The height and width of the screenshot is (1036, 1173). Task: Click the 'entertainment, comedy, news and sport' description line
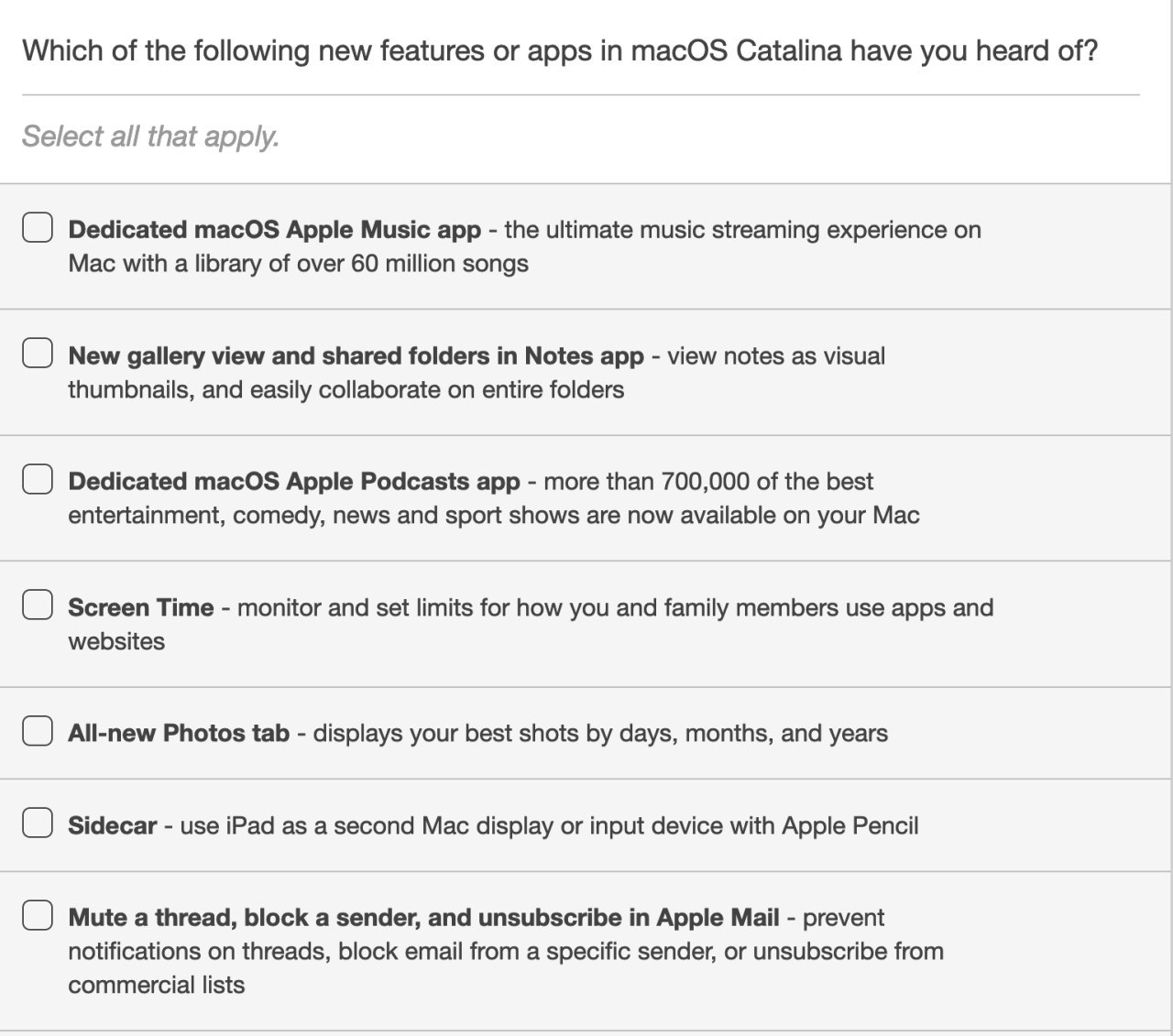(x=494, y=516)
